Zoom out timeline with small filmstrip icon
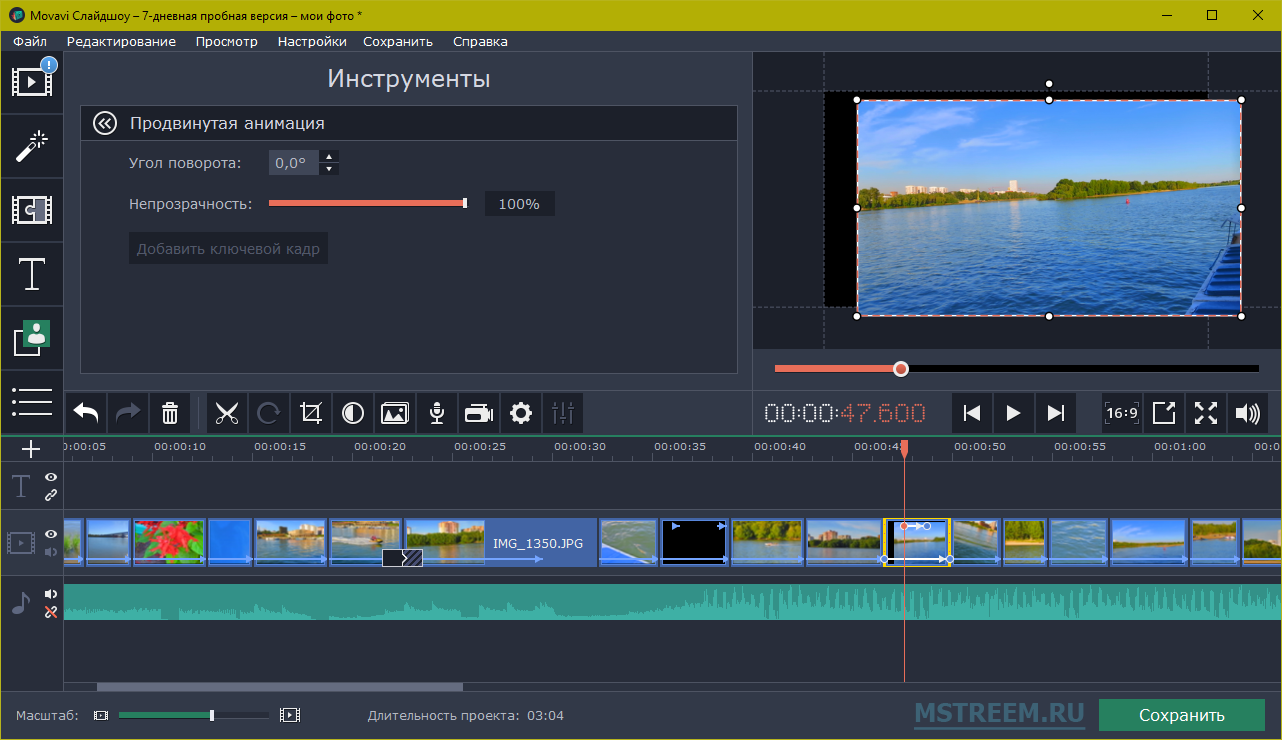The height and width of the screenshot is (740, 1282). [x=101, y=716]
